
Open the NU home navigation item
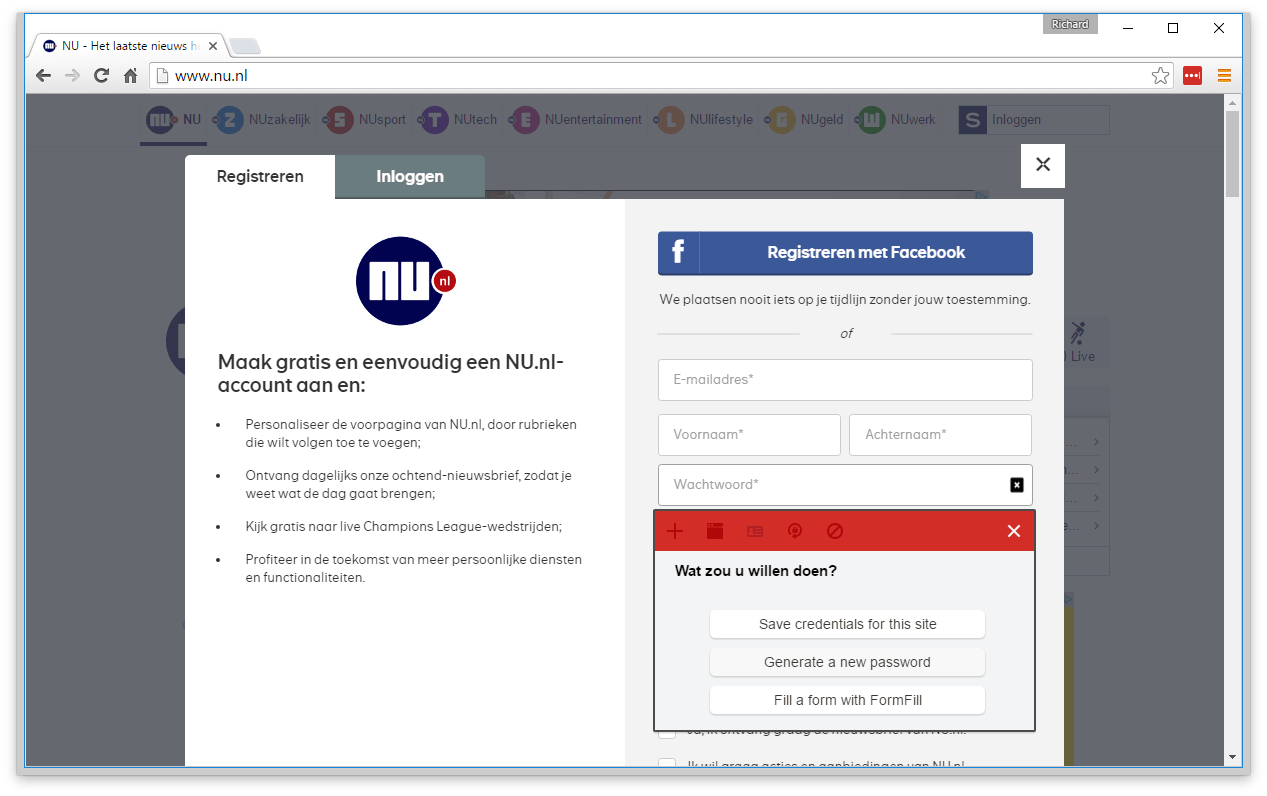(173, 120)
